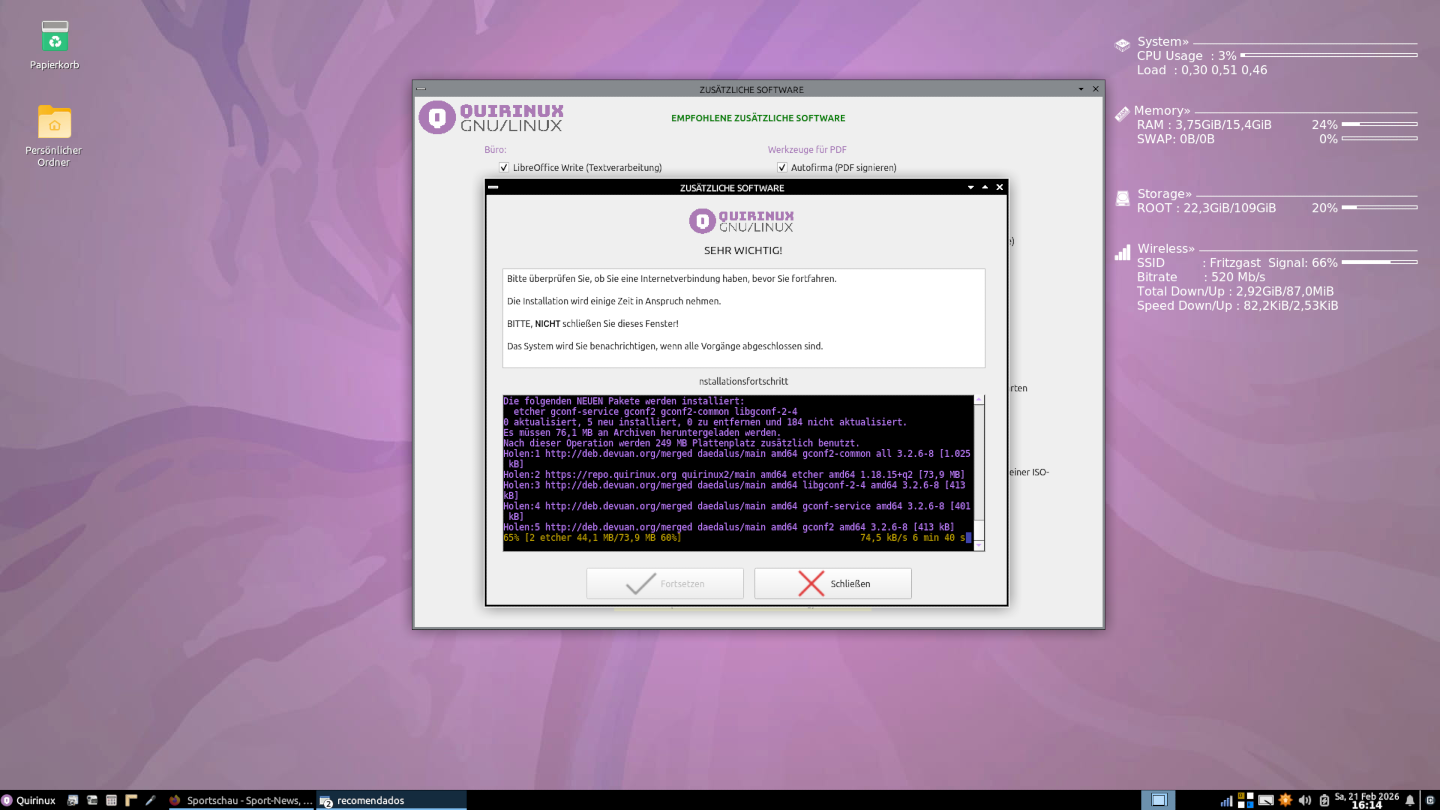Roll down front dialog via title-bar arrow
Image resolution: width=1440 pixels, height=810 pixels.
click(970, 187)
